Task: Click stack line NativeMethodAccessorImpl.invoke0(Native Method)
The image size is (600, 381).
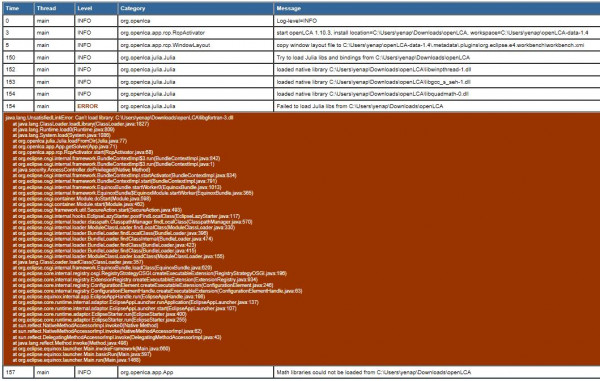Action: pos(85,325)
